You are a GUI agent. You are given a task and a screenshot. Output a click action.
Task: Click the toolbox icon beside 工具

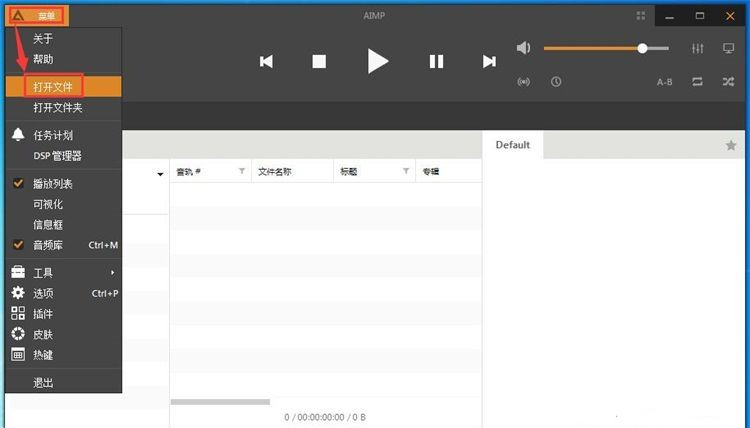(x=18, y=272)
